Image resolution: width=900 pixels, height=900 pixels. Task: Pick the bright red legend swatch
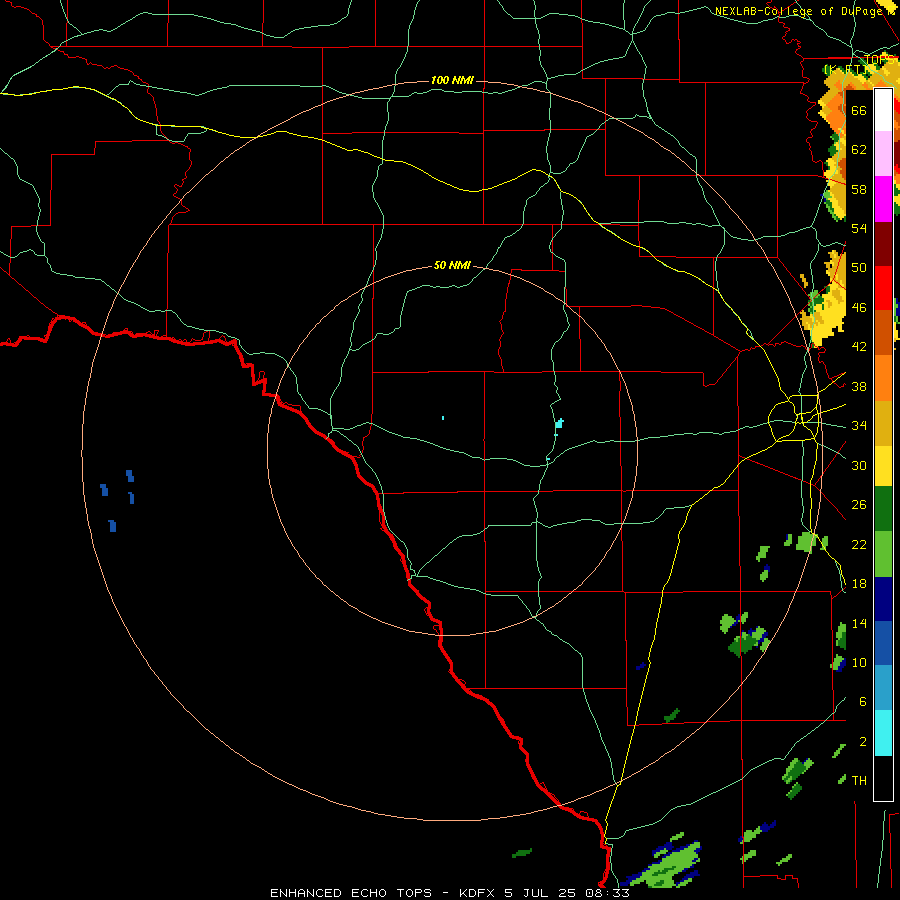point(883,288)
